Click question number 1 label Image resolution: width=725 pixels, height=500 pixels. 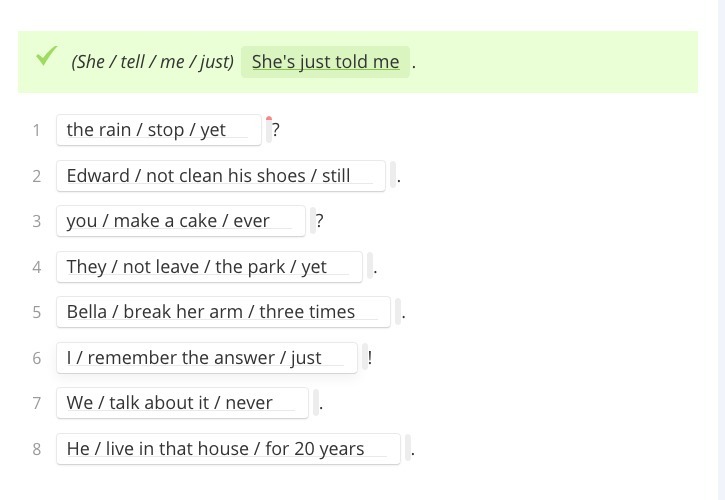37,130
